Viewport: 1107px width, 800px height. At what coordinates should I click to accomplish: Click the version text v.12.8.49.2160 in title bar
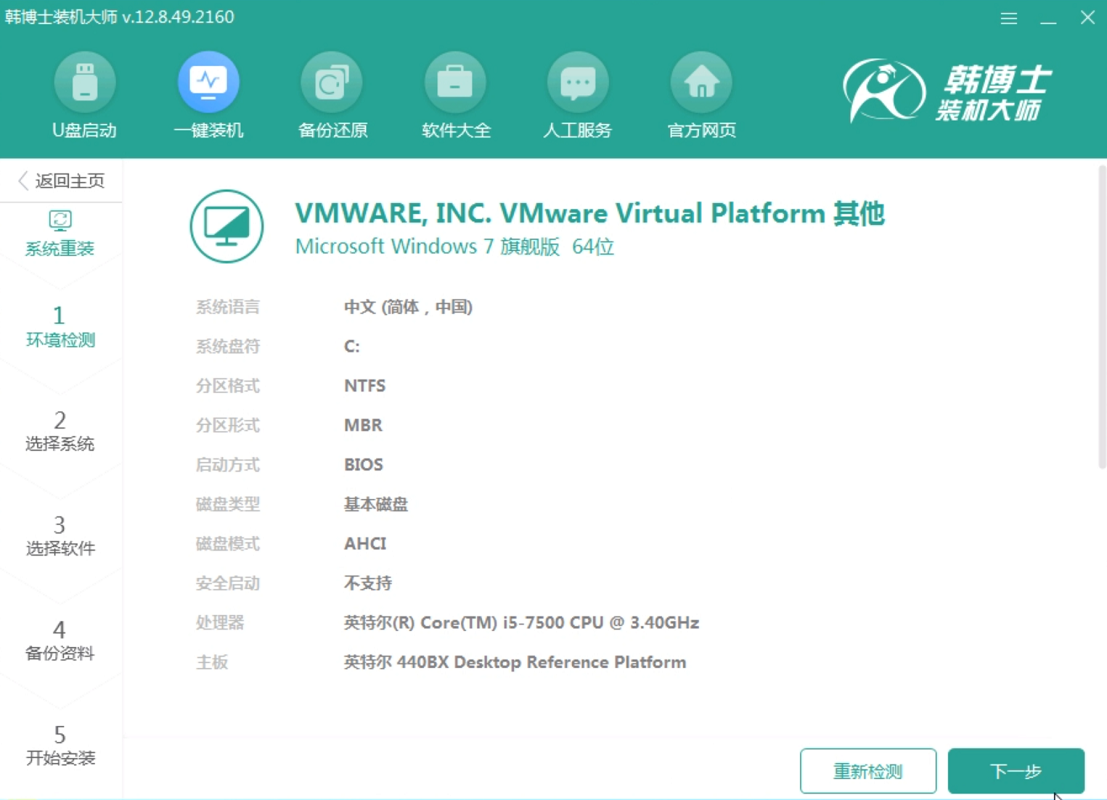pyautogui.click(x=178, y=17)
